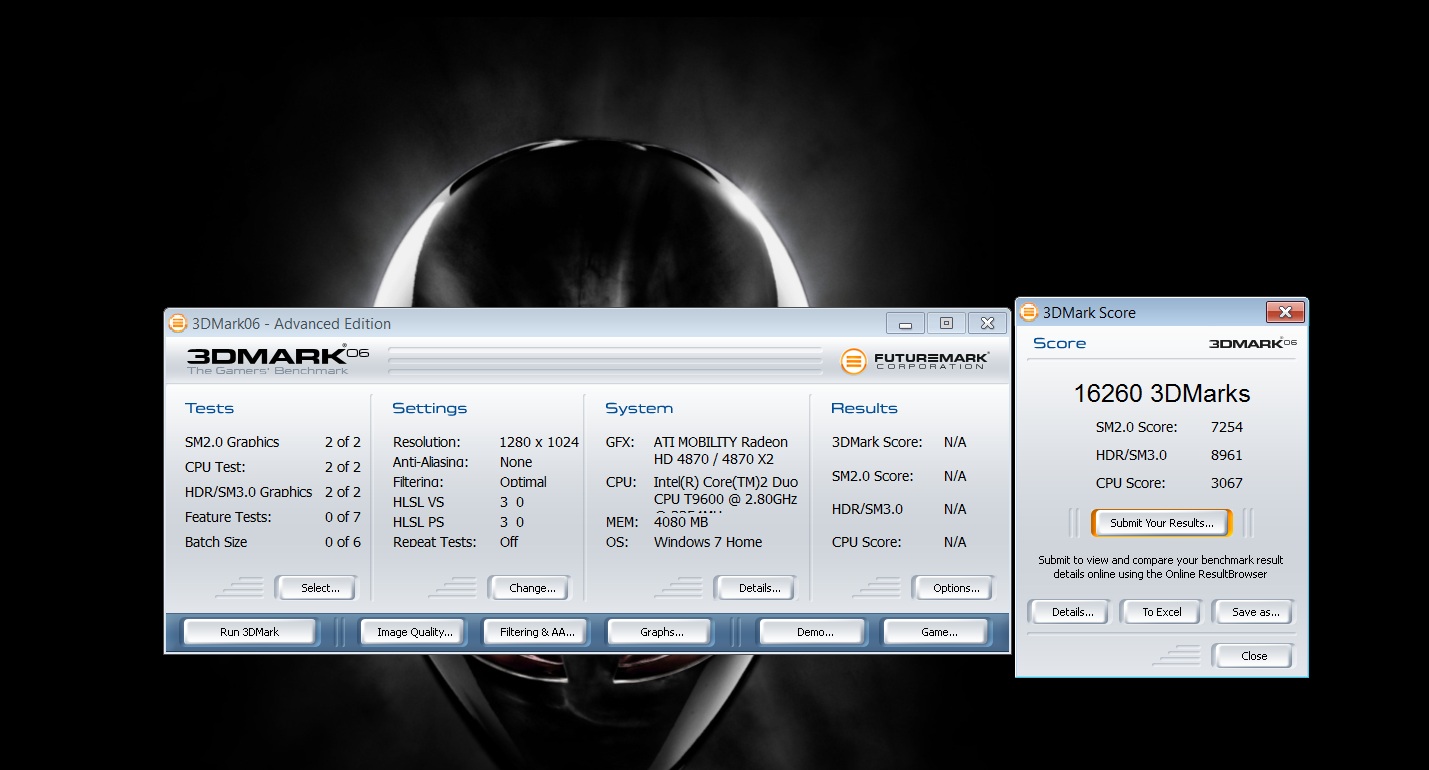This screenshot has height=770, width=1429.
Task: Open settings with the Change button
Action: [x=532, y=588]
